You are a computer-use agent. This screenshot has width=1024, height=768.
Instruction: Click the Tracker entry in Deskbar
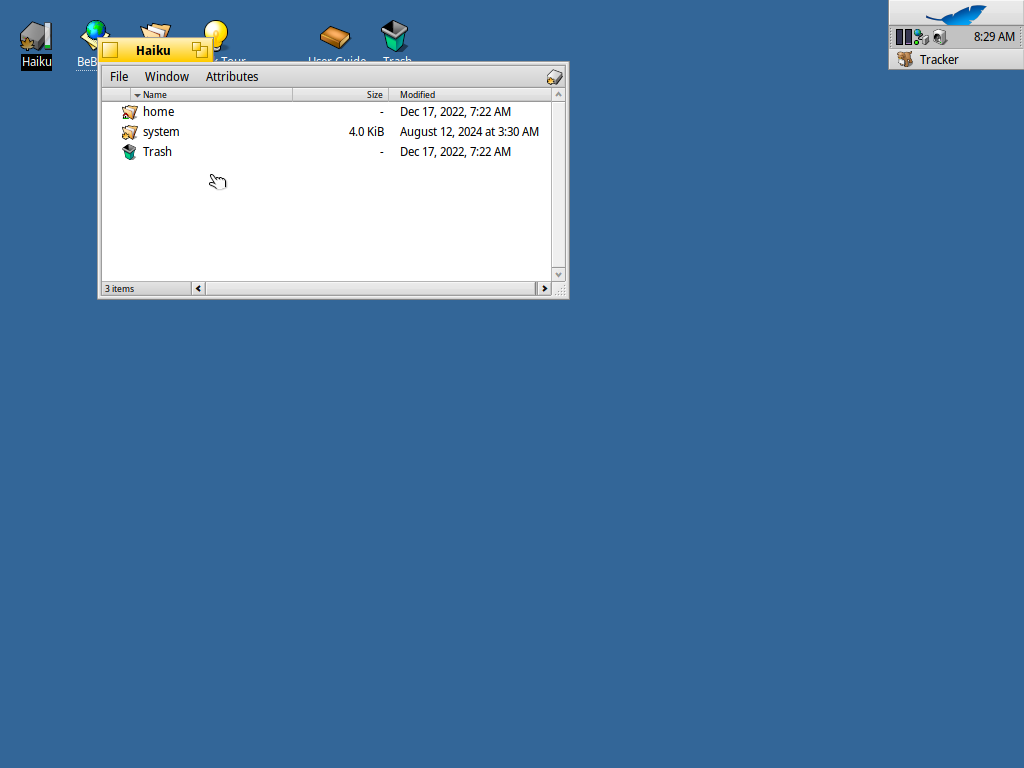(x=956, y=59)
